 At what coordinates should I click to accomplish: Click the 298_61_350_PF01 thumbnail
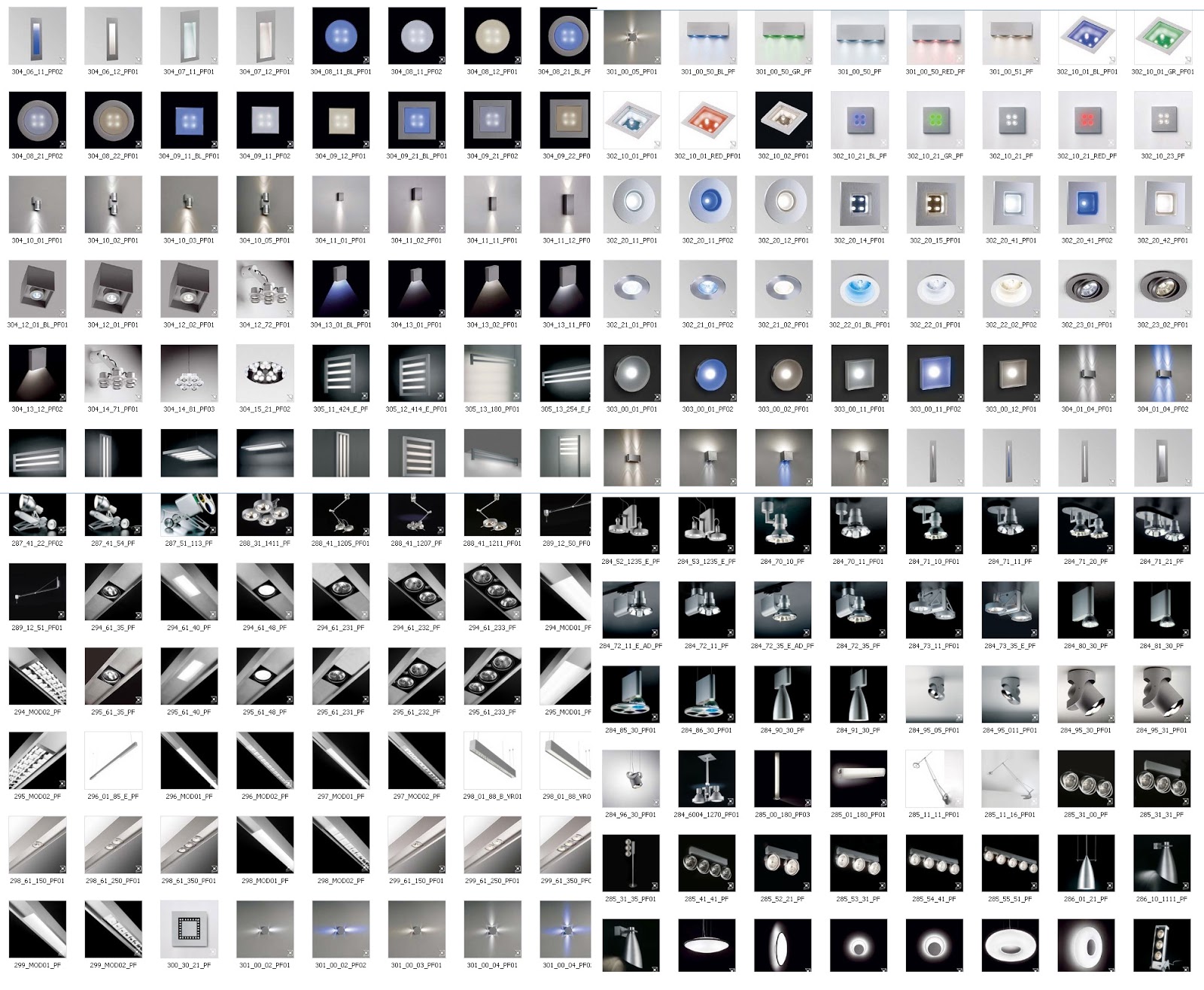tap(190, 844)
